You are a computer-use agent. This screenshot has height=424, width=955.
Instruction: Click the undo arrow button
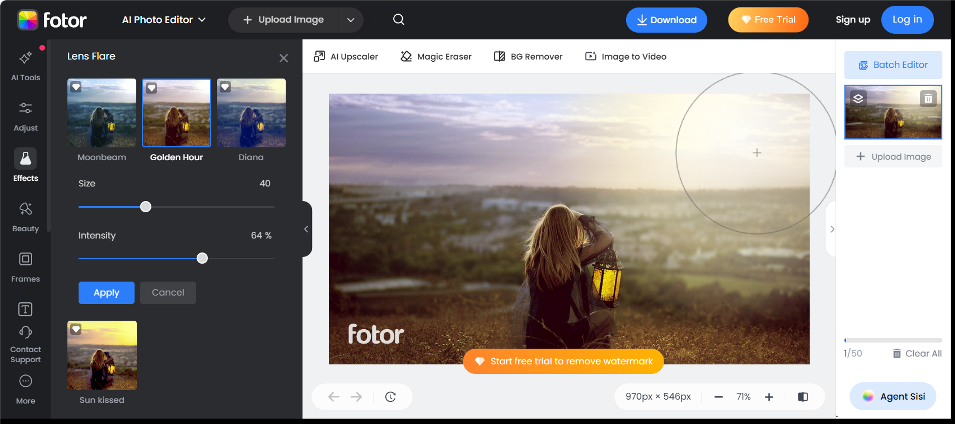[334, 397]
